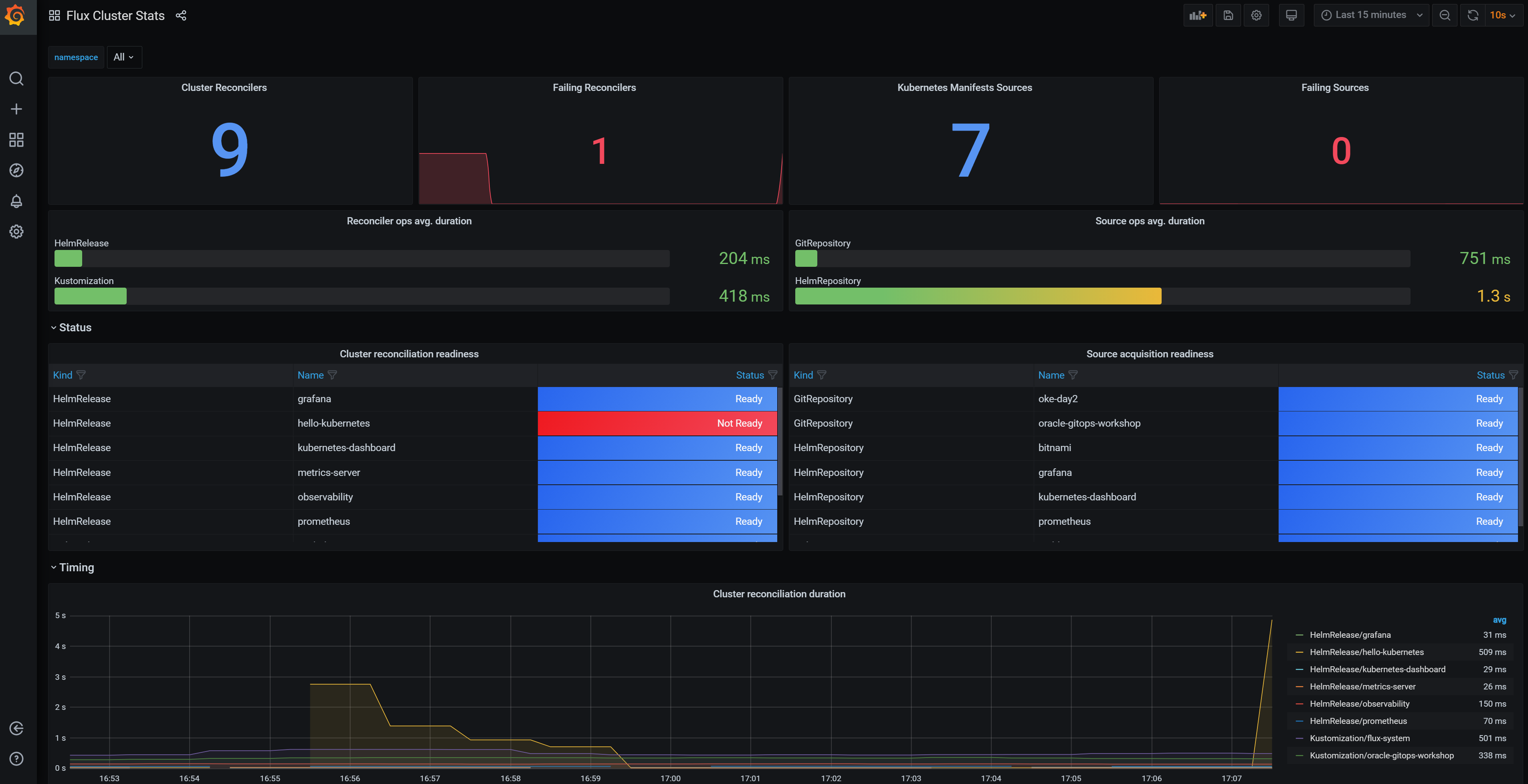Toggle Kustomization/flux-system series in legend
Screen dimensions: 1528x784
click(1359, 738)
